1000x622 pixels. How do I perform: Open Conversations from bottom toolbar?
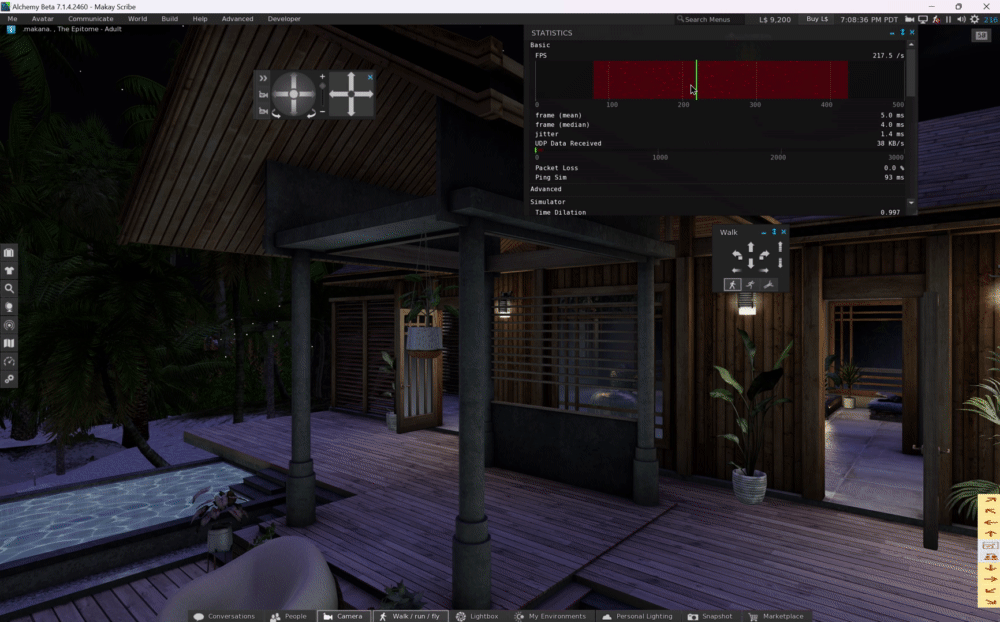[224, 616]
